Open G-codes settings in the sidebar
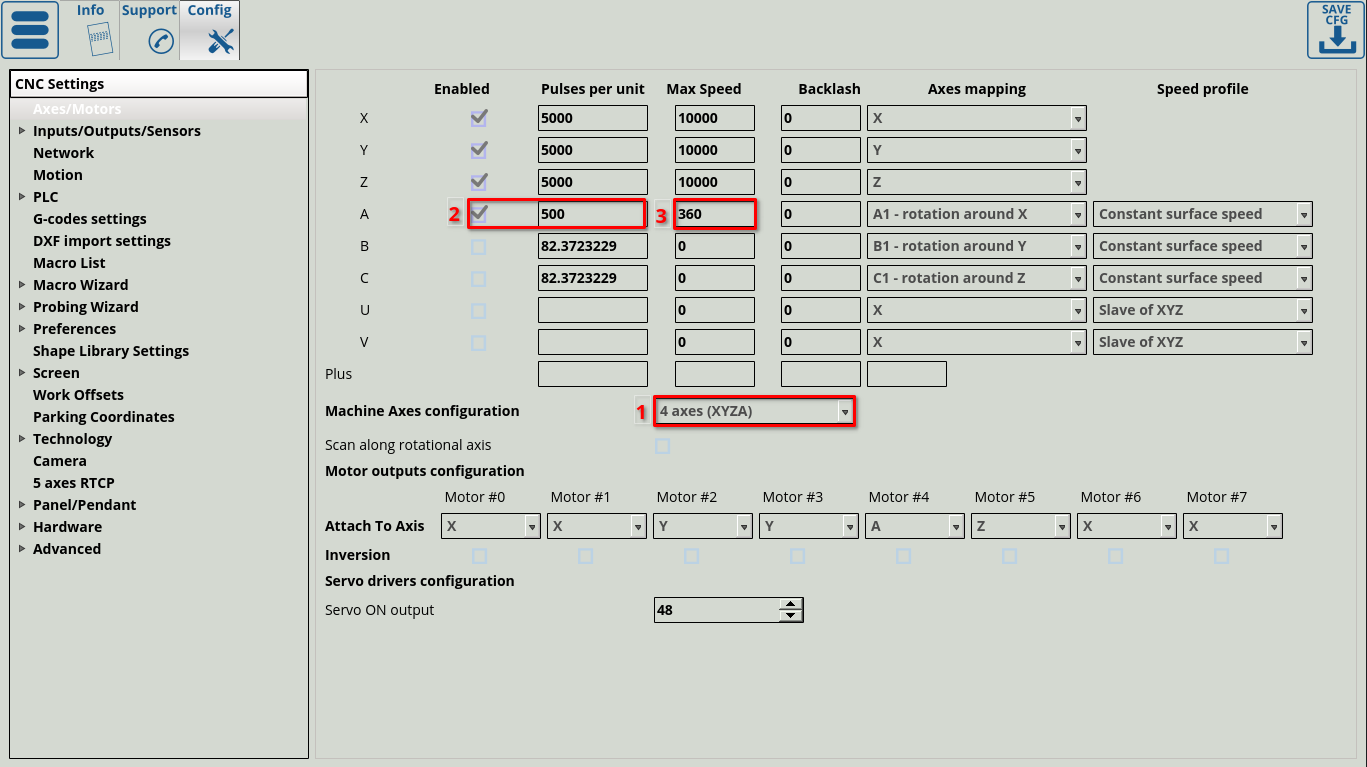 point(89,219)
